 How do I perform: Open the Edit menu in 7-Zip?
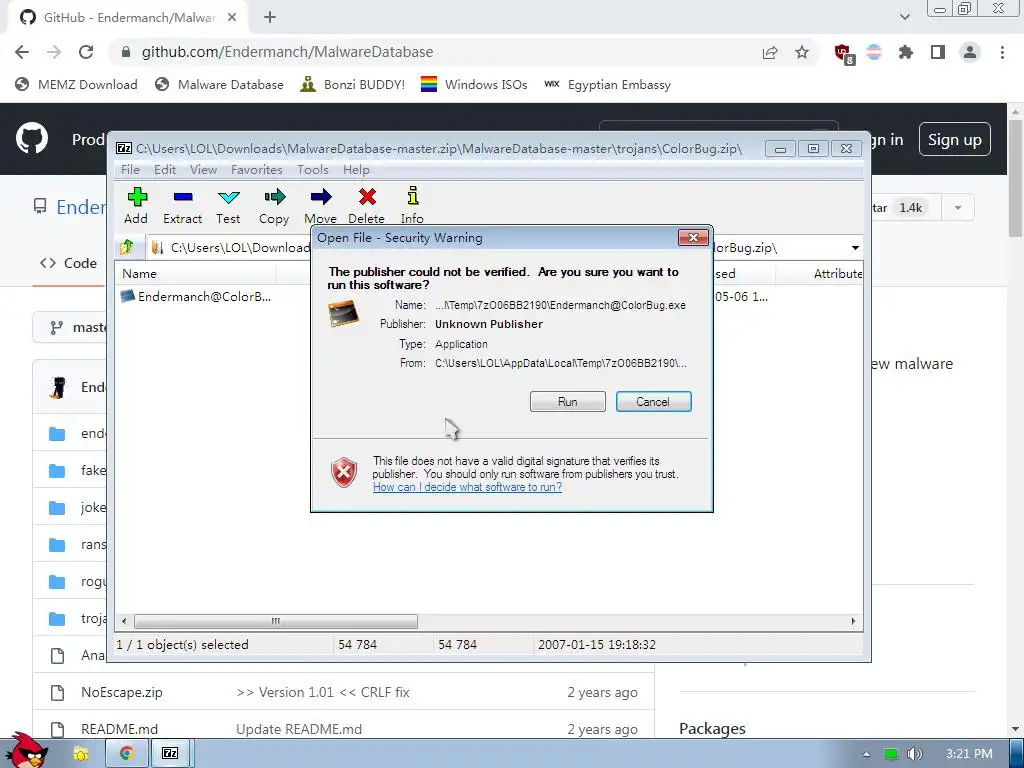tap(165, 170)
